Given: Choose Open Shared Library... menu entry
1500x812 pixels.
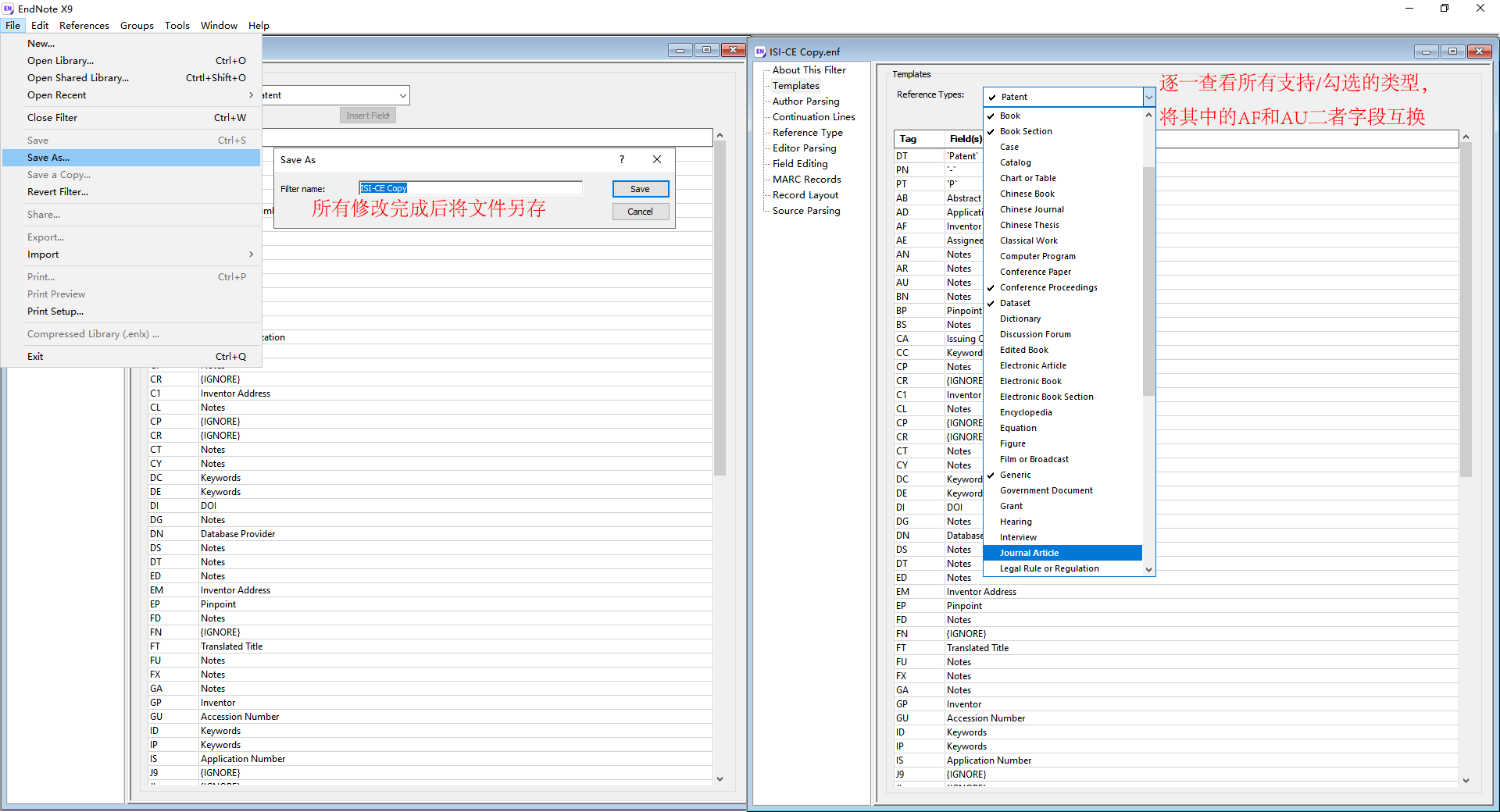Looking at the screenshot, I should pos(131,78).
